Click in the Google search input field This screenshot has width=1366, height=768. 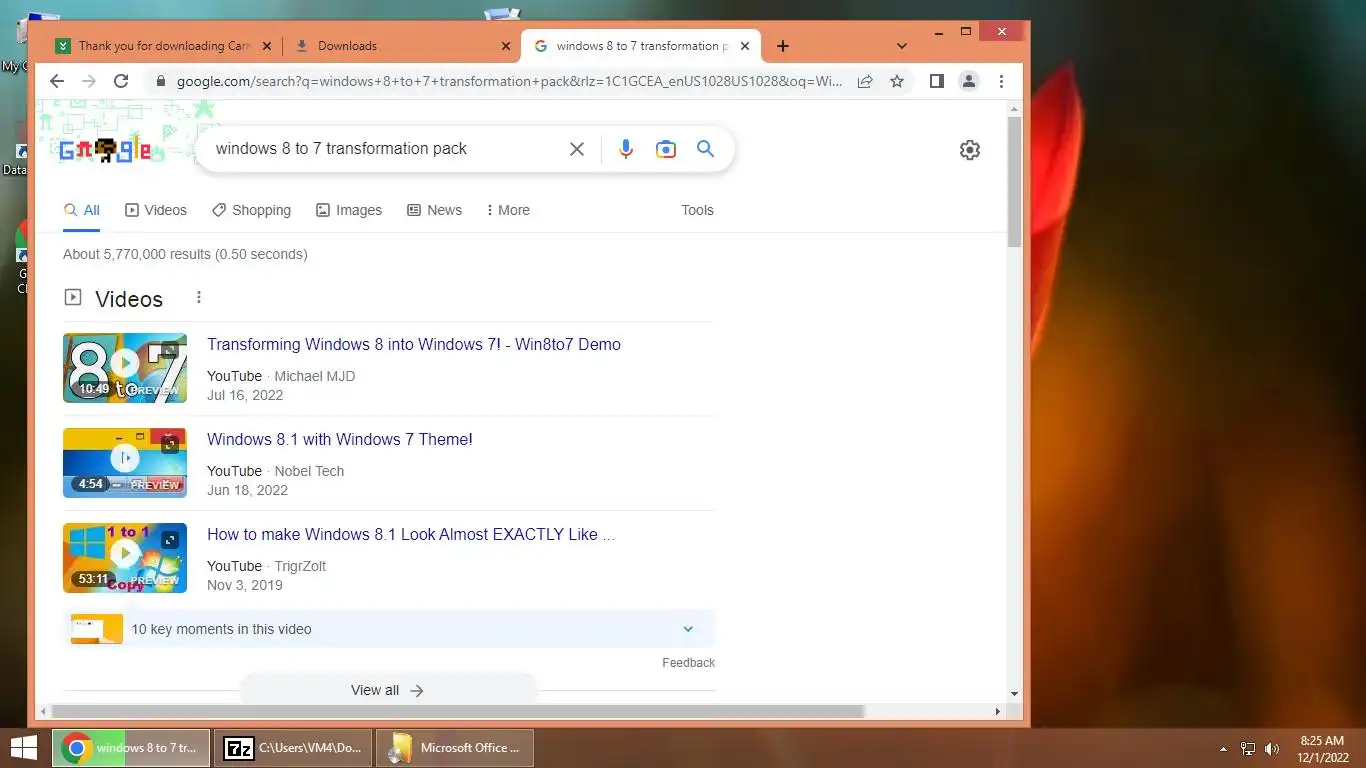385,149
